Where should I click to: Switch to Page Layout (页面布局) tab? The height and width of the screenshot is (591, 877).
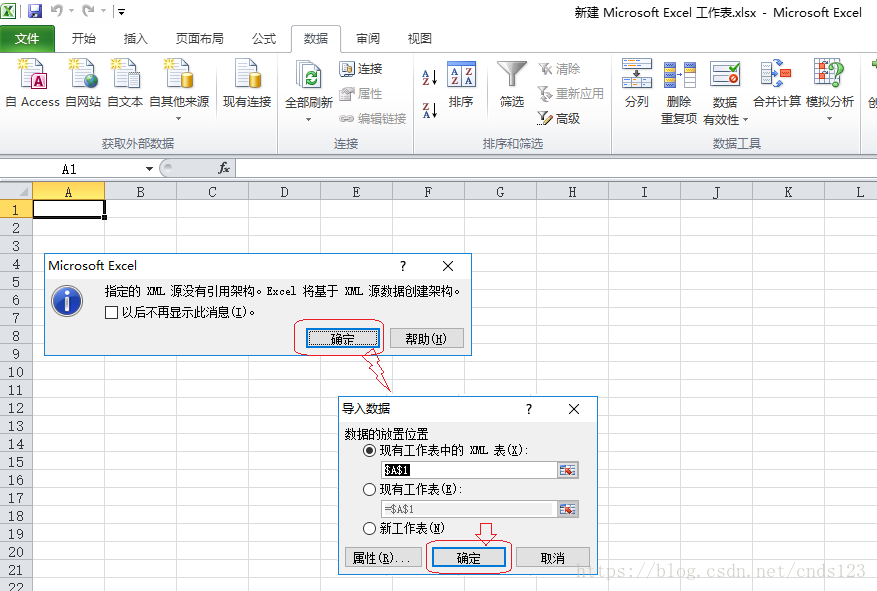(x=200, y=39)
